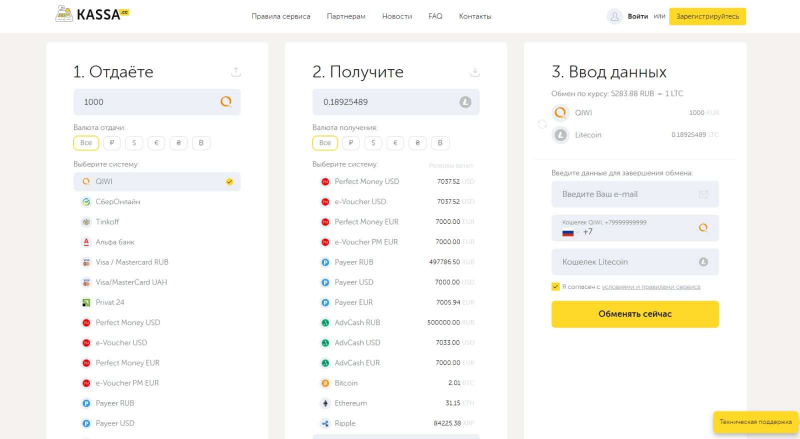Open the Техническая поддержка widget

point(755,422)
